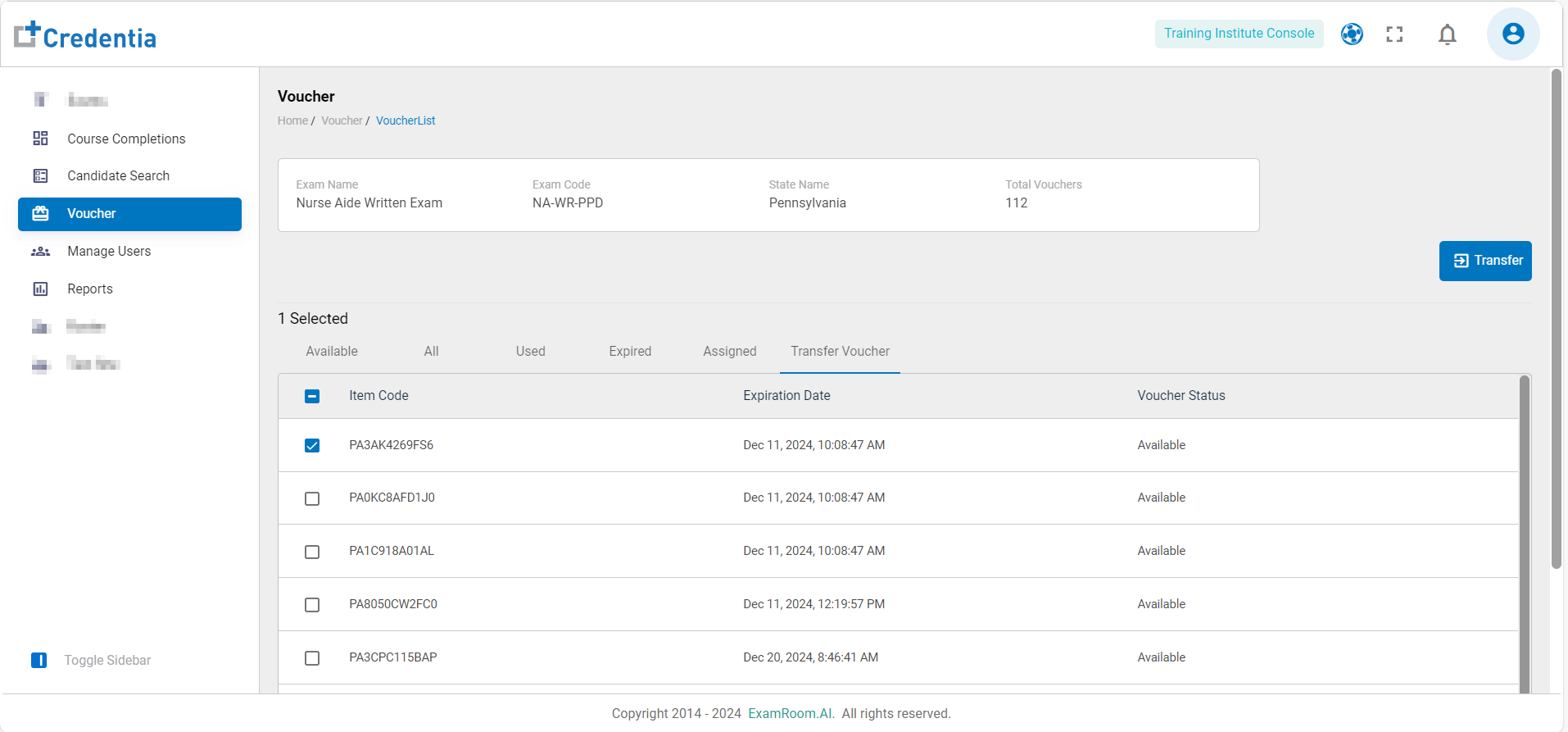Switch to the All tab
1568x732 pixels.
(x=432, y=351)
